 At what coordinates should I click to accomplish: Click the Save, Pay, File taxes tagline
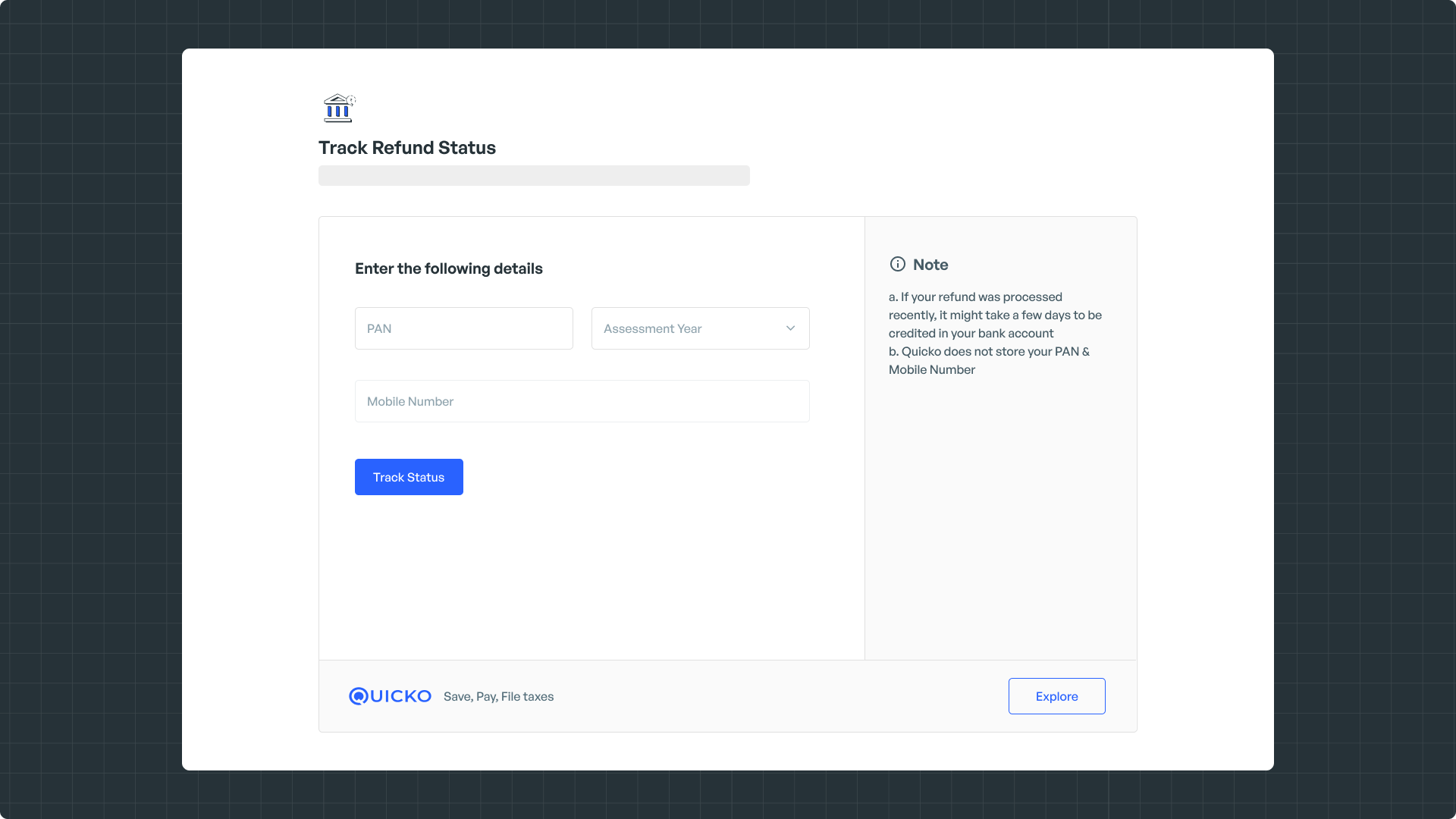click(498, 696)
